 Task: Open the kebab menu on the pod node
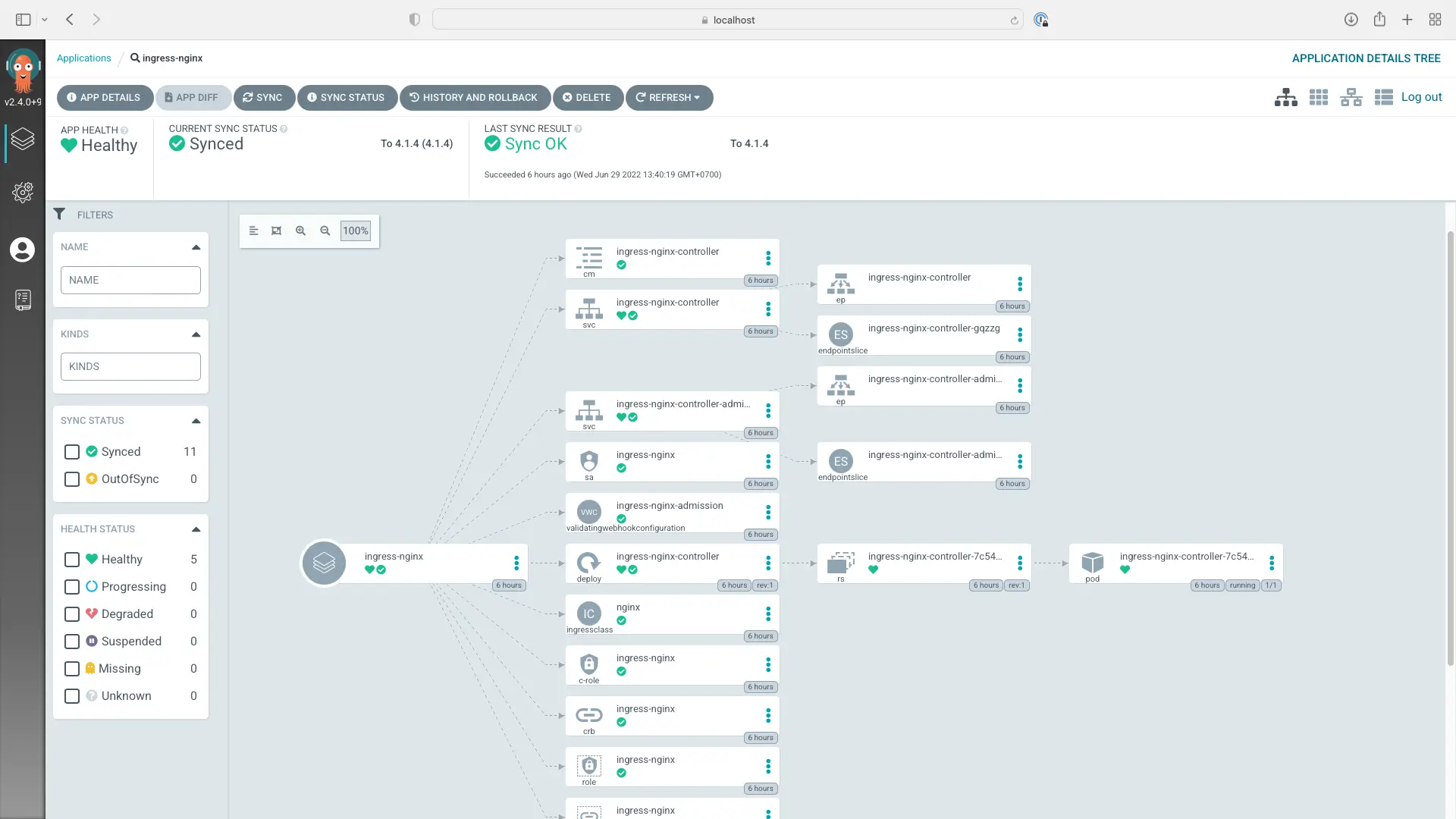click(x=1272, y=563)
